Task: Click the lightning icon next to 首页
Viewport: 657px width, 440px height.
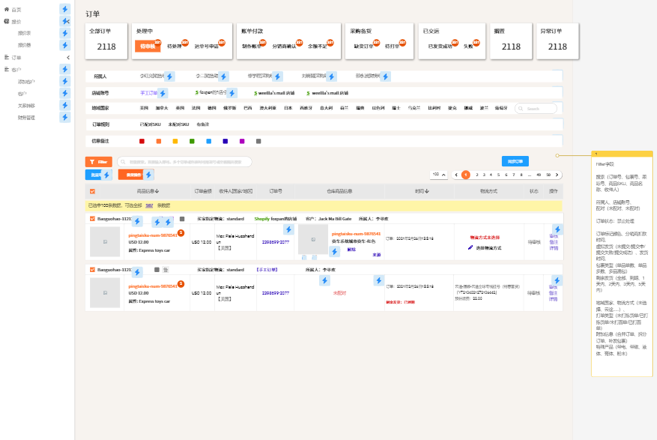Action: tap(65, 9)
